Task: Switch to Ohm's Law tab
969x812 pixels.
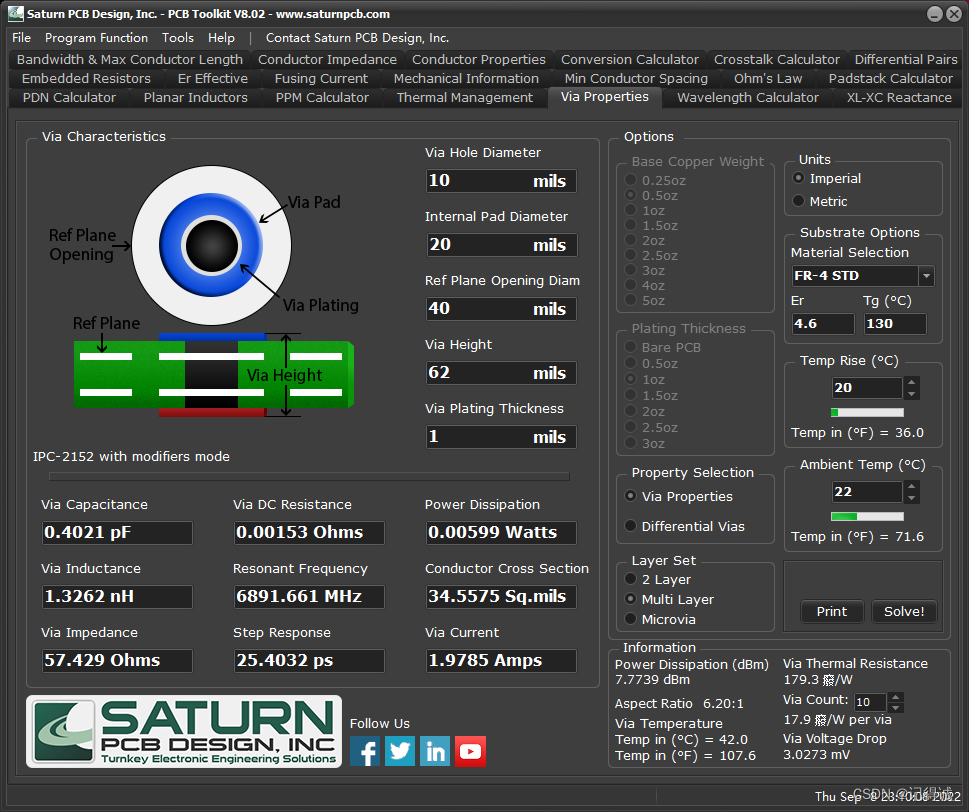Action: pos(768,78)
